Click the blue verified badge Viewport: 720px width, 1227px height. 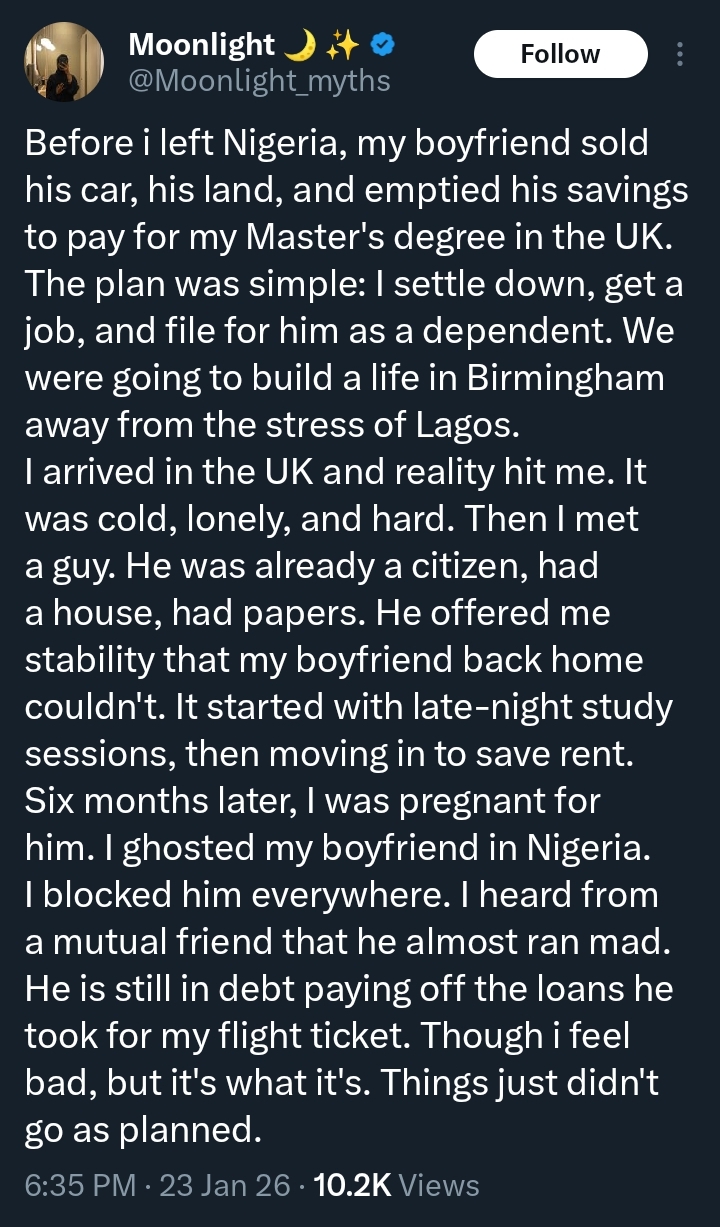tap(382, 44)
